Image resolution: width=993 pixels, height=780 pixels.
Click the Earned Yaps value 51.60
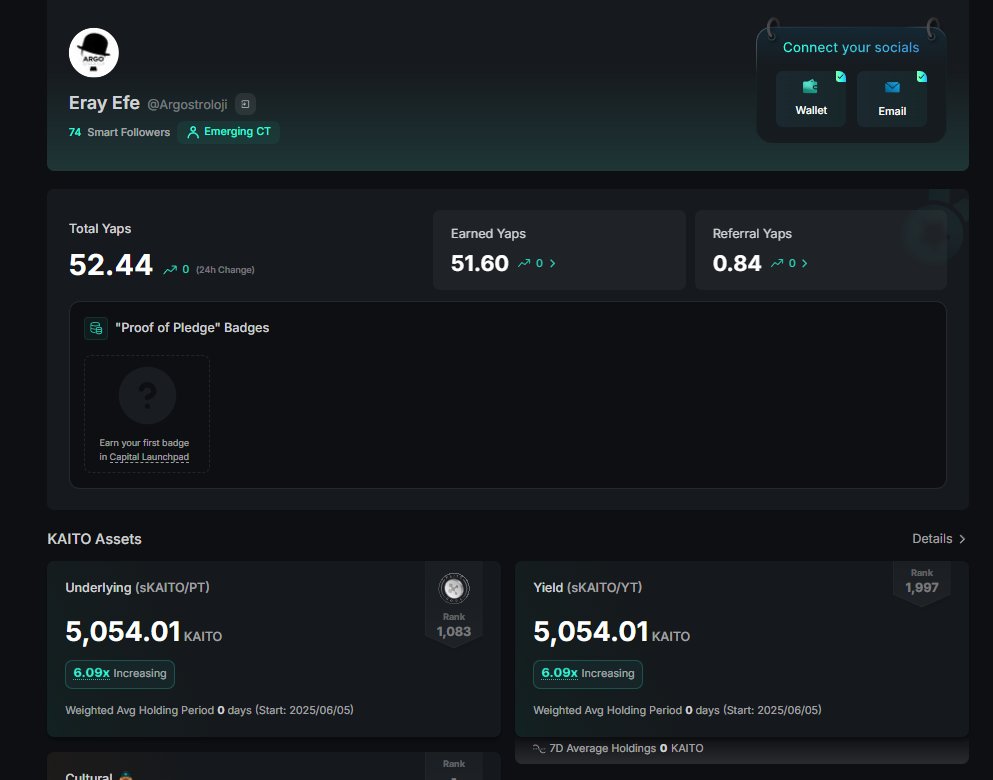click(479, 263)
